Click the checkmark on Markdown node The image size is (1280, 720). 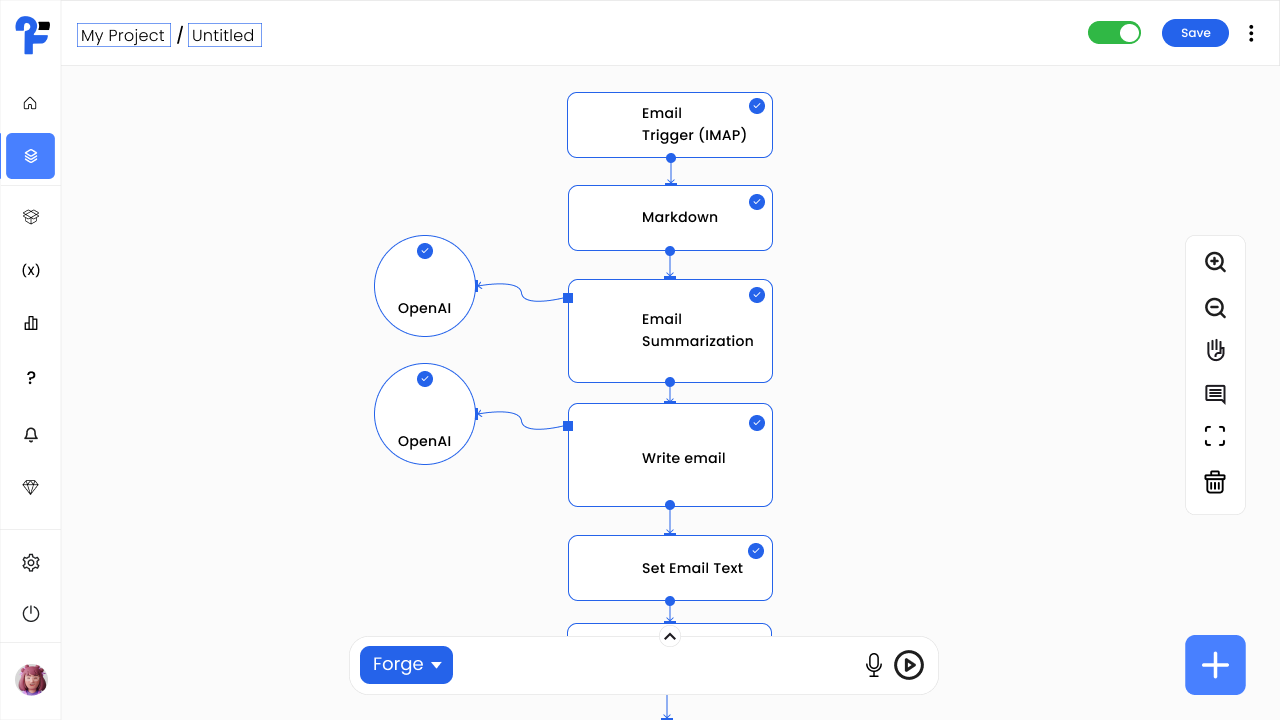757,202
